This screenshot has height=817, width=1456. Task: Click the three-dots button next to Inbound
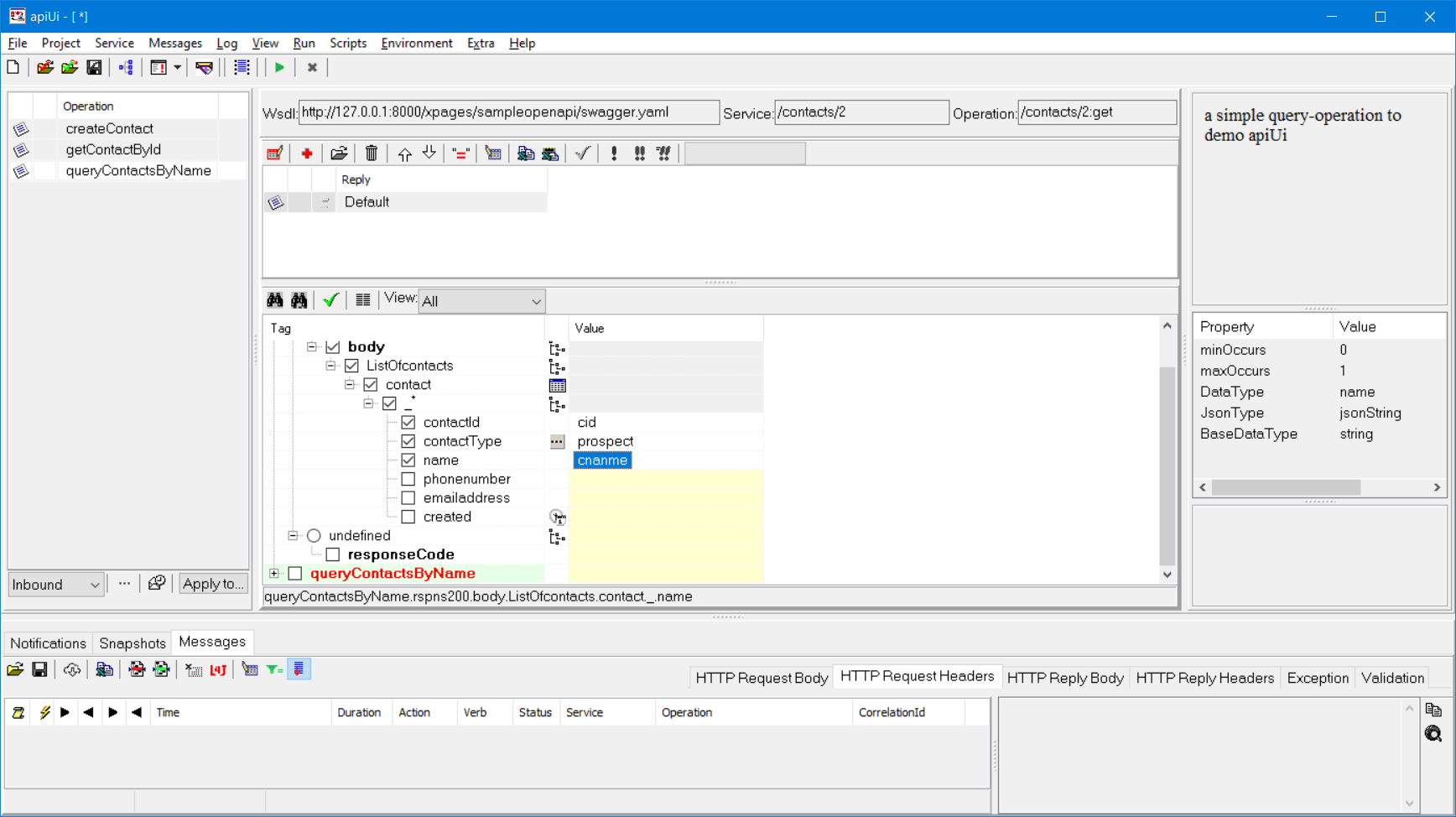point(124,584)
